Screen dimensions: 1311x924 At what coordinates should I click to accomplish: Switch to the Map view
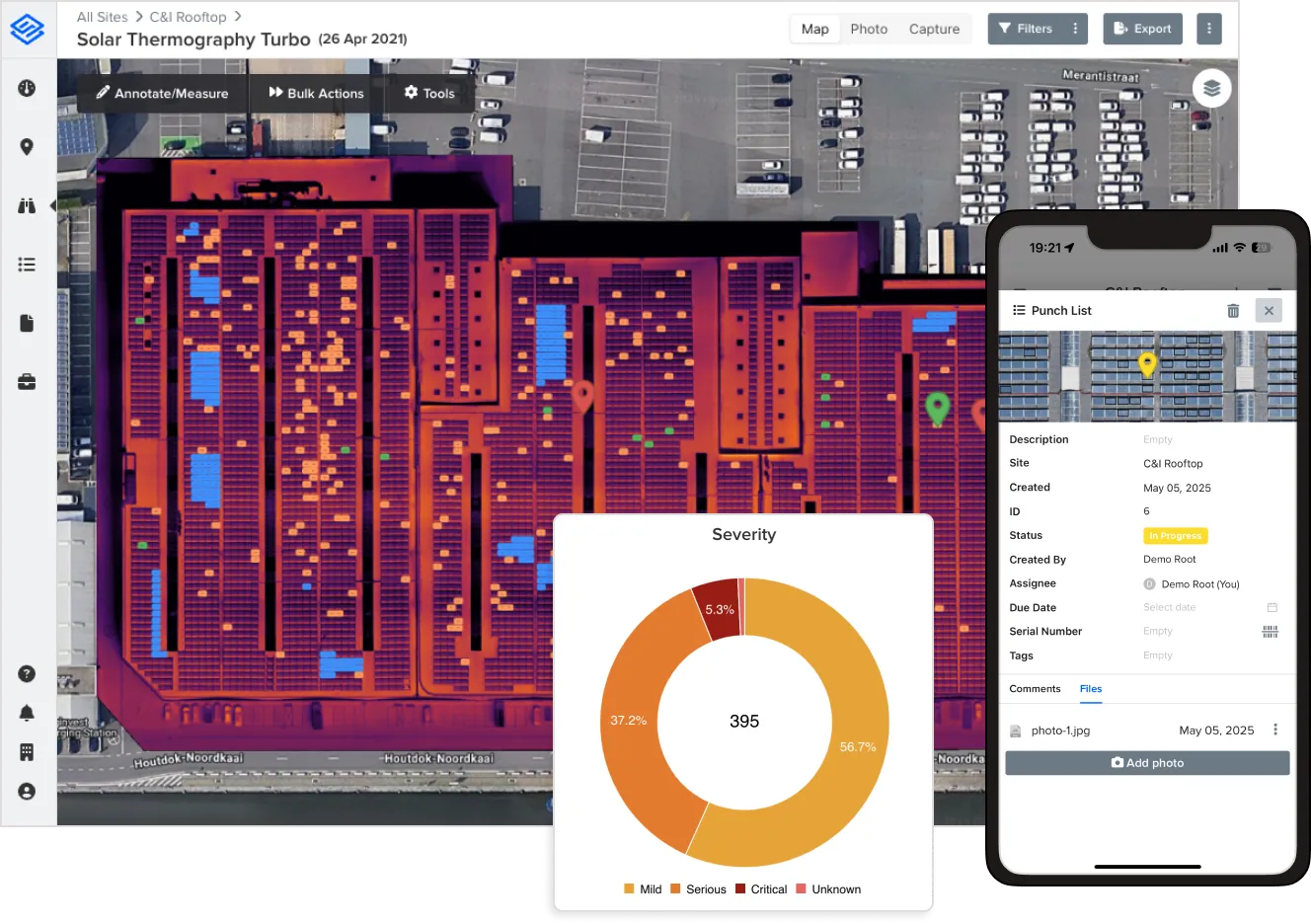tap(815, 29)
